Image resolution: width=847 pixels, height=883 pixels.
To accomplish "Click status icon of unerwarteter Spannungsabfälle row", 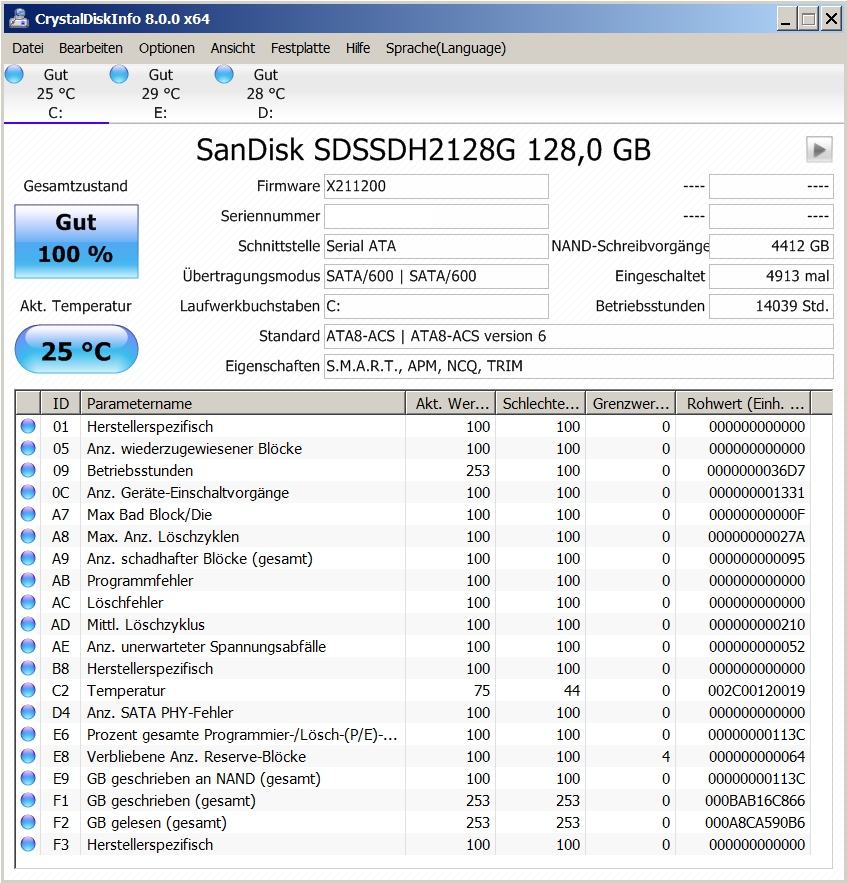I will pos(28,646).
